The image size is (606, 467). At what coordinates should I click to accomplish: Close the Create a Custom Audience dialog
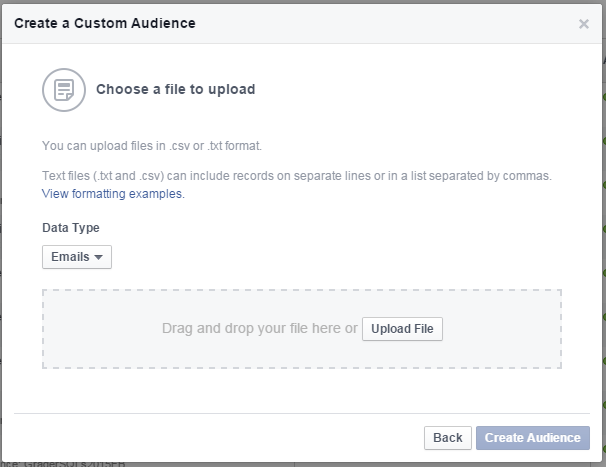click(584, 24)
